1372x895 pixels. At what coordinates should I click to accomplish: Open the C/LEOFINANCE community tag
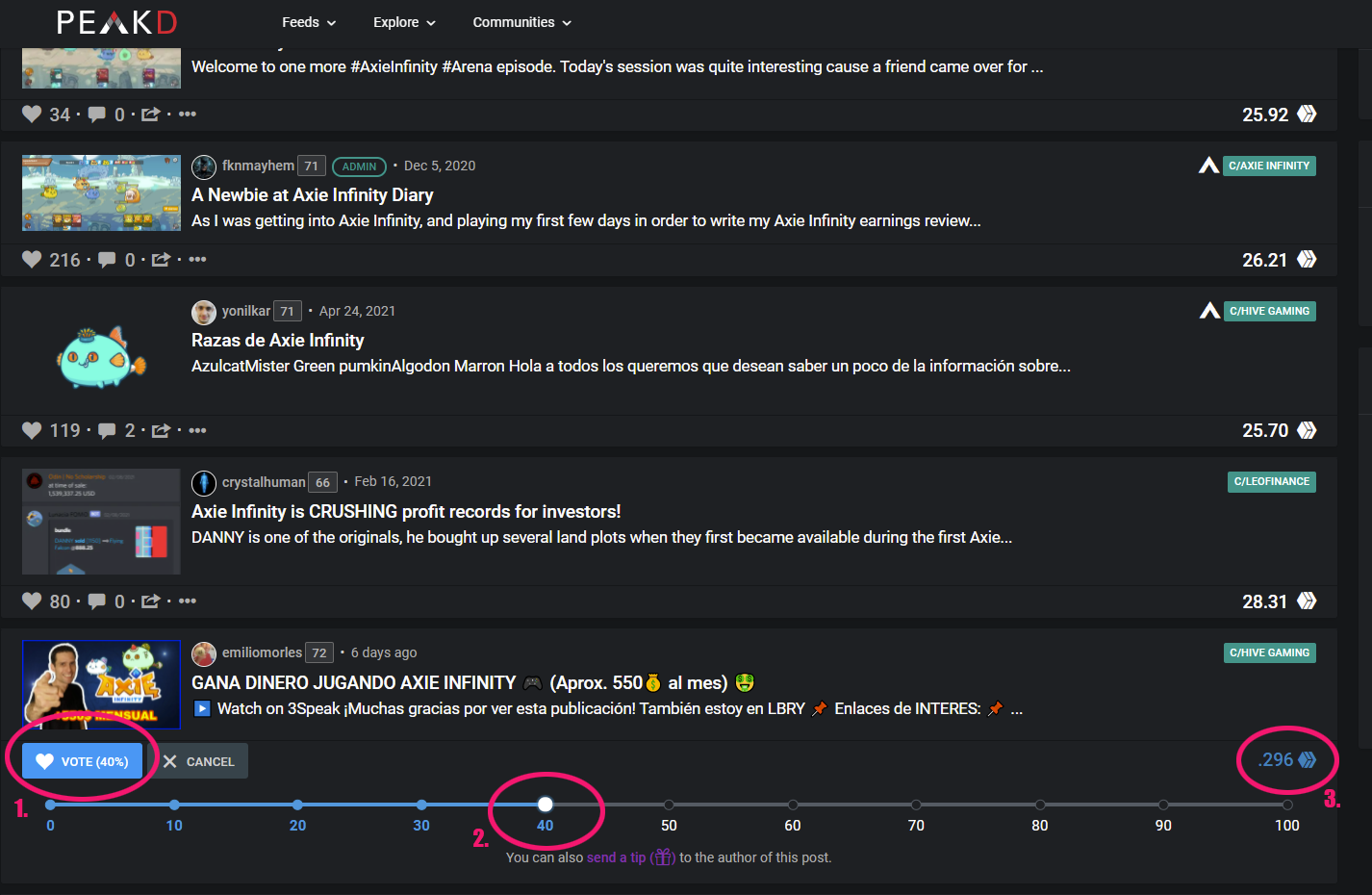1272,481
